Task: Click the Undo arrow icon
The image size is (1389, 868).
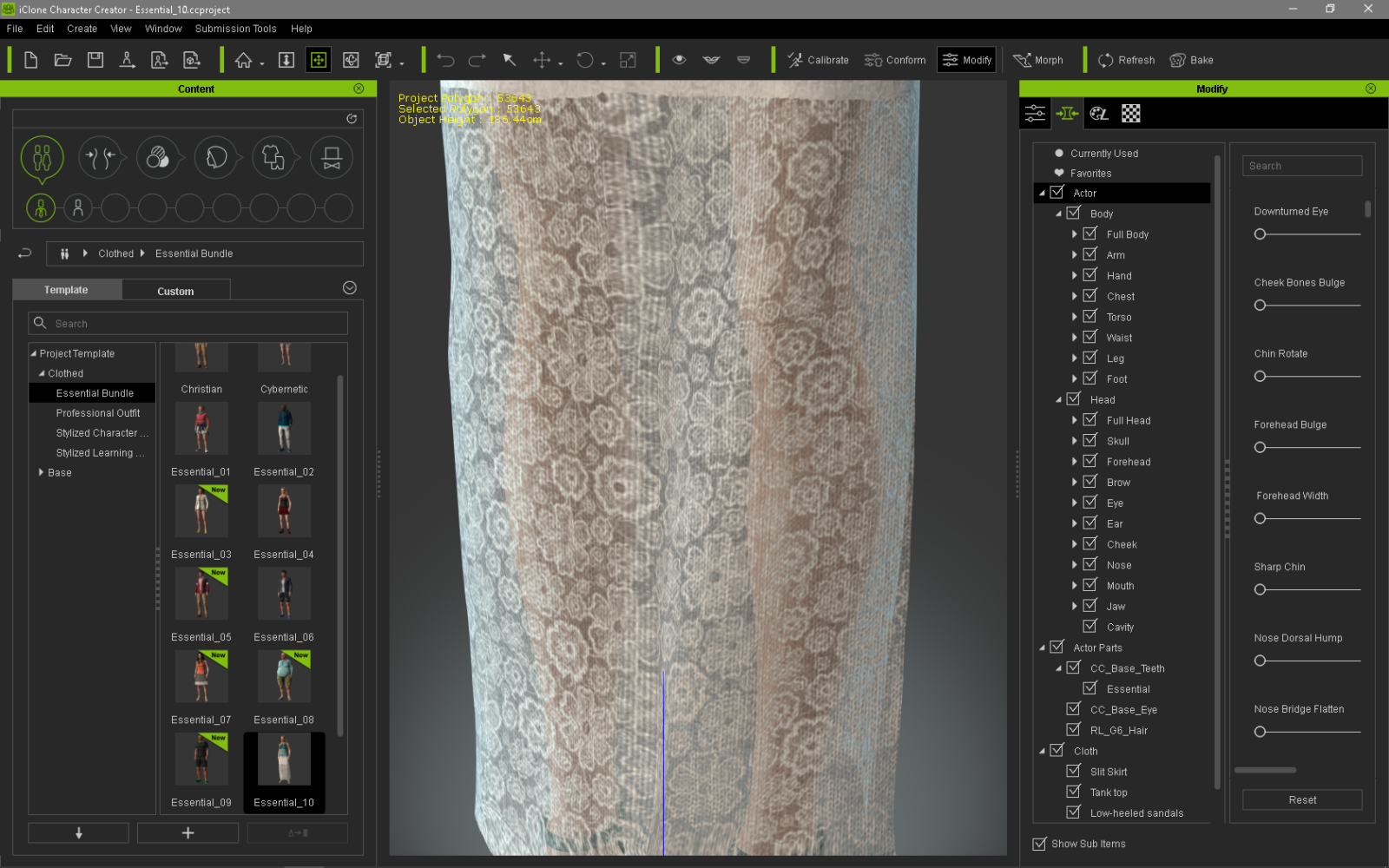Action: point(445,60)
